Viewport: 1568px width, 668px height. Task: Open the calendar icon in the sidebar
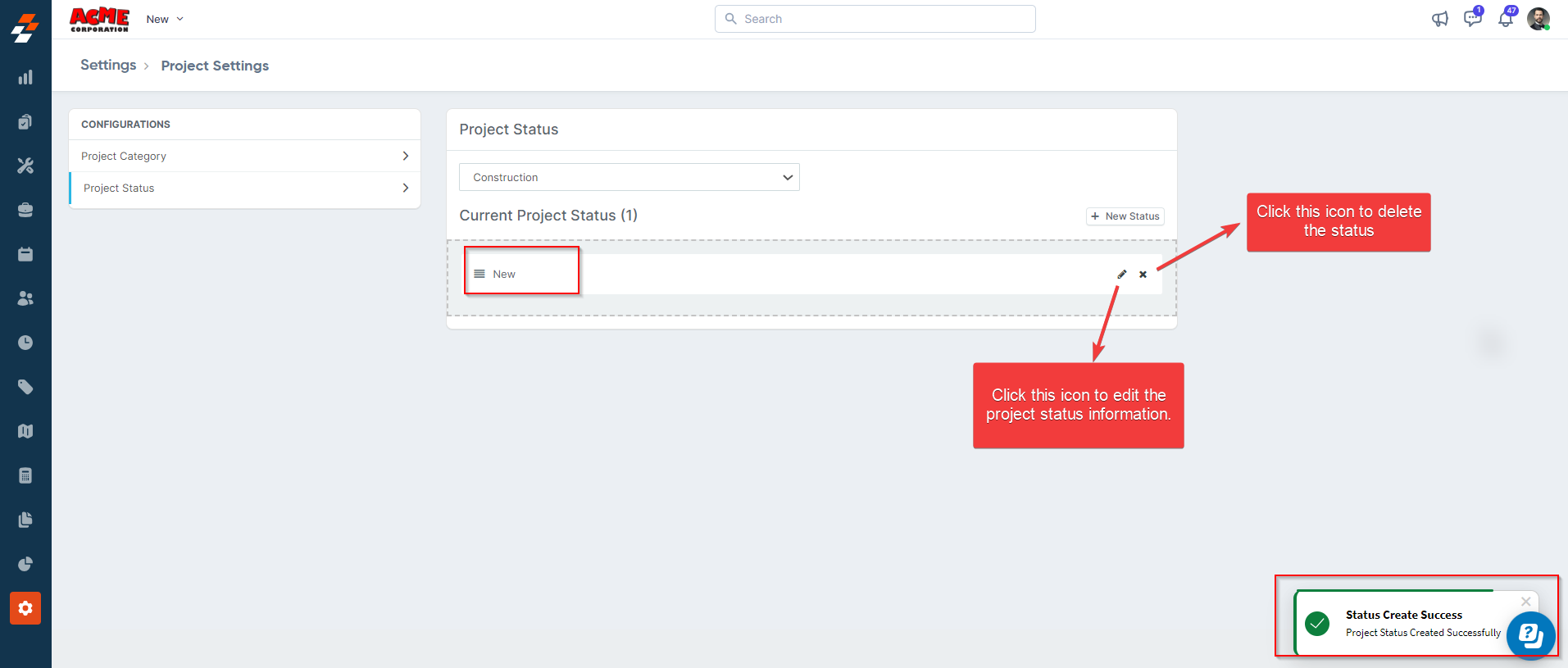point(25,254)
